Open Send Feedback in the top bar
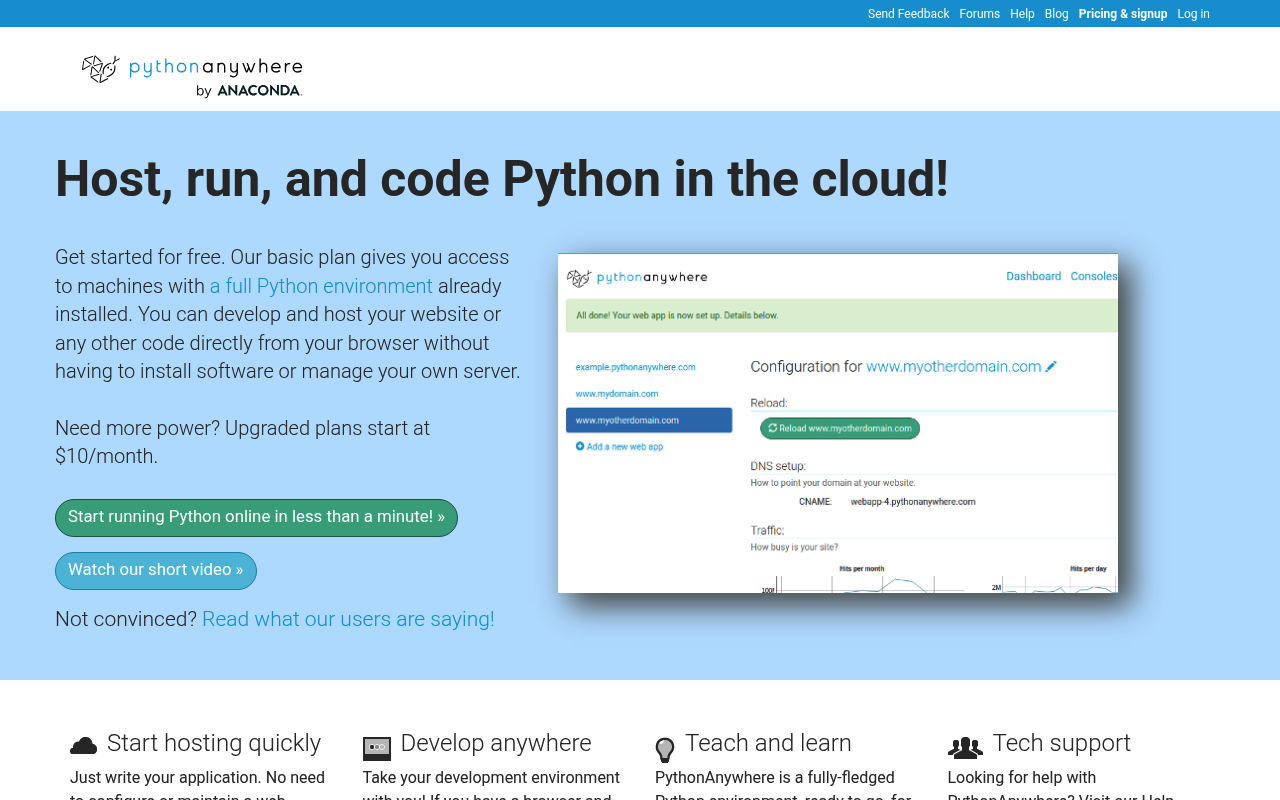This screenshot has height=800, width=1280. (909, 14)
